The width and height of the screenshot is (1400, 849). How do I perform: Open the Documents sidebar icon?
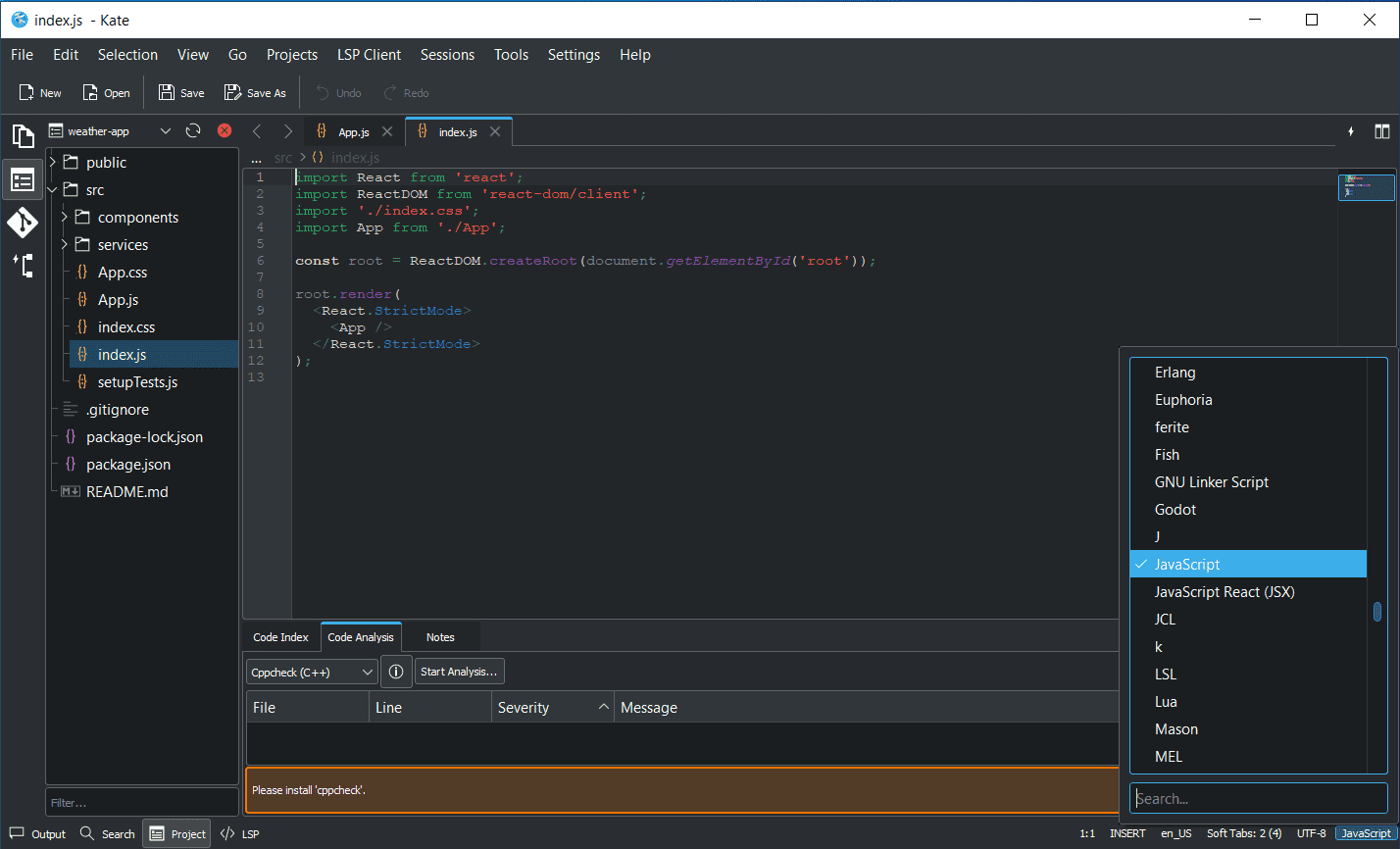pyautogui.click(x=23, y=136)
